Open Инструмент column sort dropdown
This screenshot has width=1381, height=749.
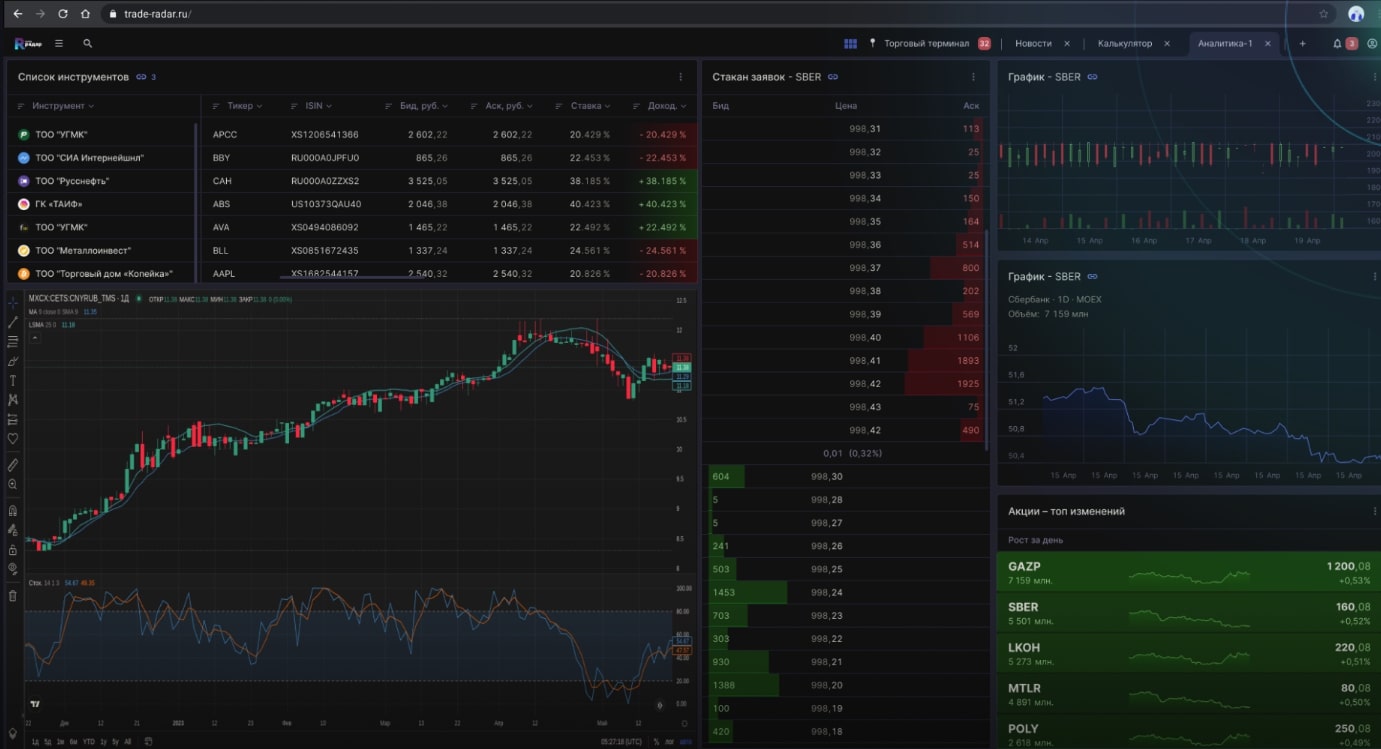[91, 106]
